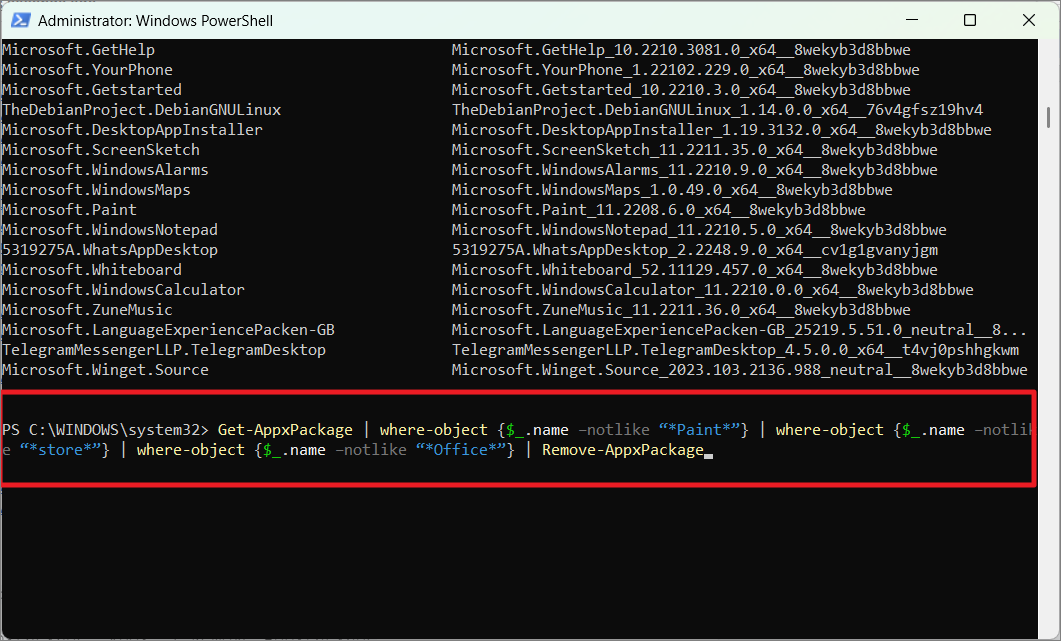Viewport: 1061px width, 641px height.
Task: Minimize the PowerShell window
Action: click(911, 20)
